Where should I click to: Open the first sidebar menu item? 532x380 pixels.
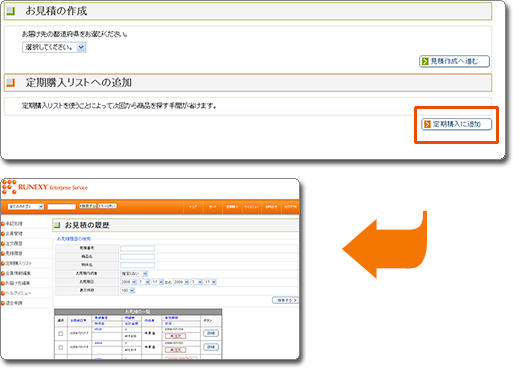14,224
